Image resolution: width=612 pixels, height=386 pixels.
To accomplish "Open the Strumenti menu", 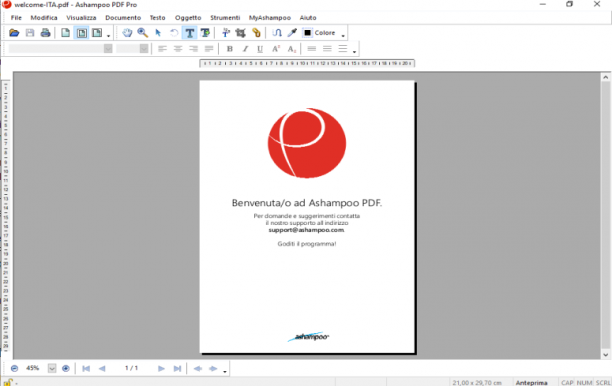I will [225, 18].
